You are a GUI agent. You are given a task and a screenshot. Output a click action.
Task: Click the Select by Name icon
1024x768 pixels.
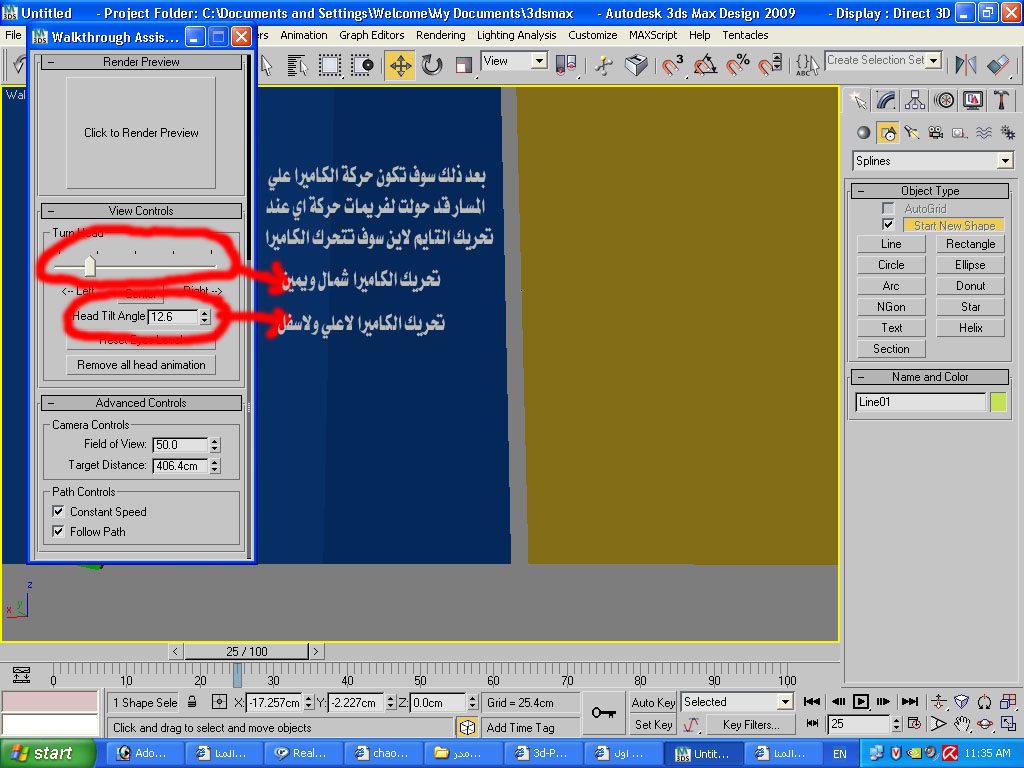tap(297, 65)
